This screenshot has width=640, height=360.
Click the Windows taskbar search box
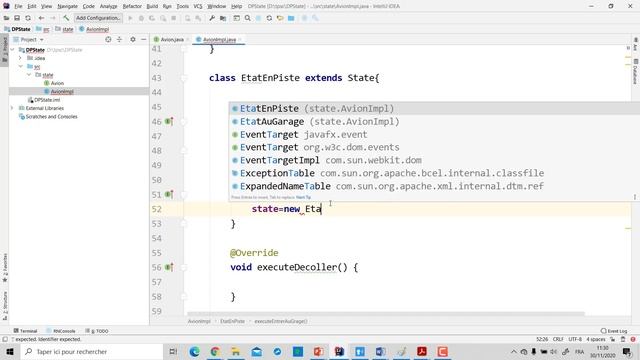pyautogui.click(x=92, y=351)
